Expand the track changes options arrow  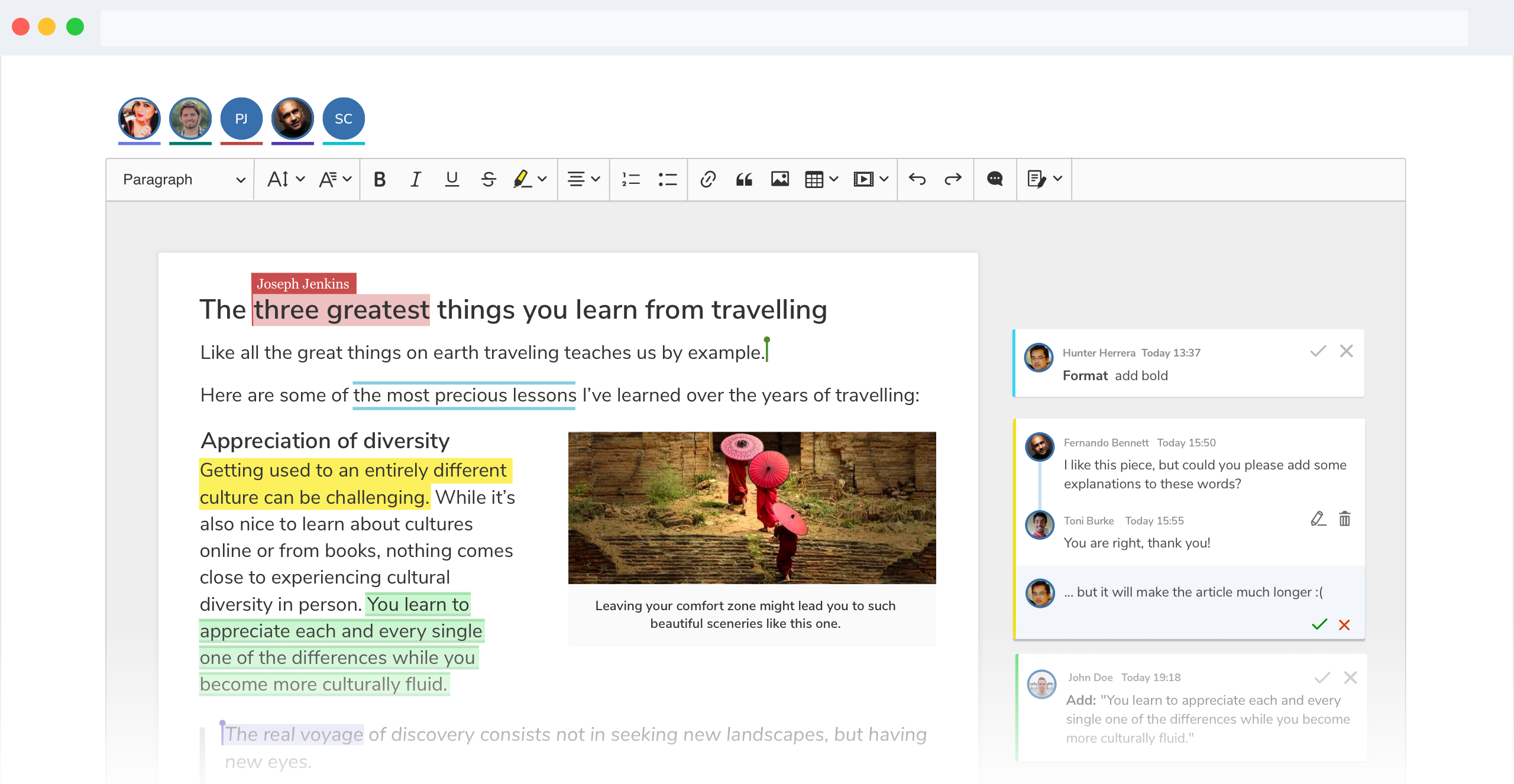pyautogui.click(x=1058, y=179)
